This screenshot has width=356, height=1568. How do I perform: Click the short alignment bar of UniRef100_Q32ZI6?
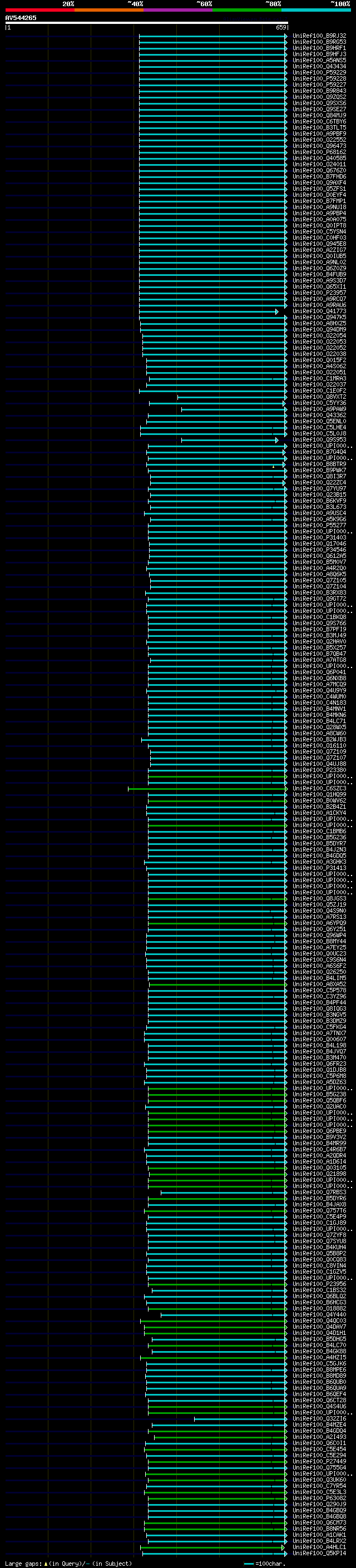click(x=240, y=1419)
